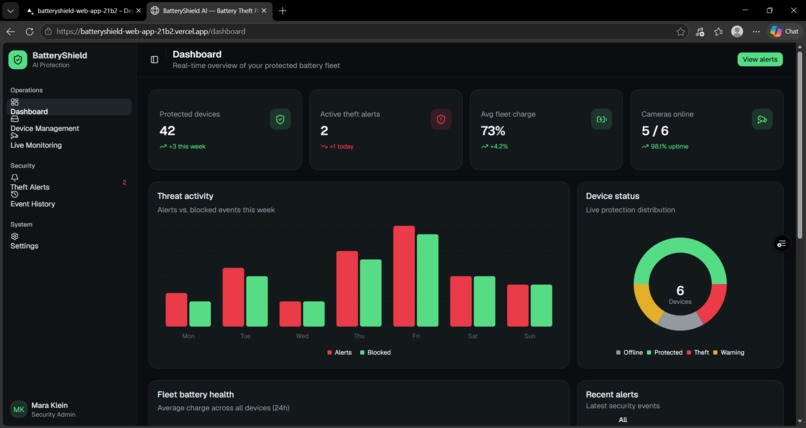Click the '73%' fleet charge value
The height and width of the screenshot is (428, 806).
point(493,131)
